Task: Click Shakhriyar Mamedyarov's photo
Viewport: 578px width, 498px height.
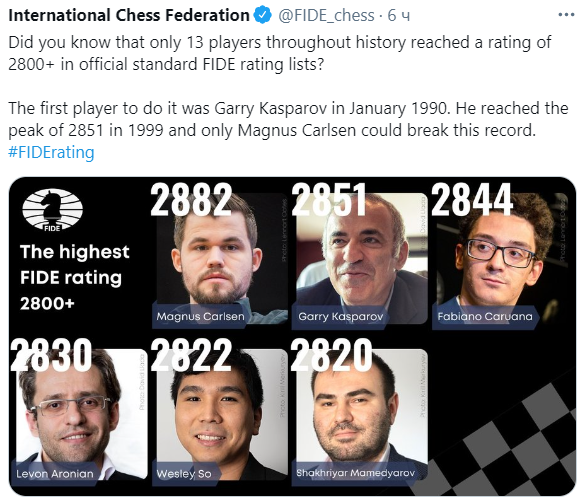Action: click(362, 414)
